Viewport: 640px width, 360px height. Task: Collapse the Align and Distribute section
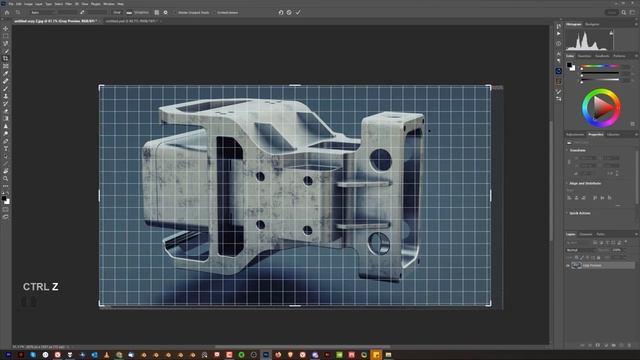[567, 183]
